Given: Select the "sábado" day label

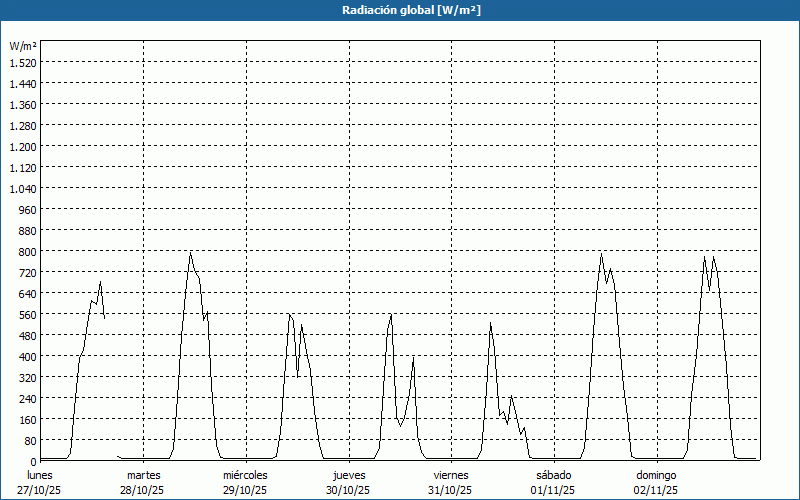Looking at the screenshot, I should [x=553, y=475].
